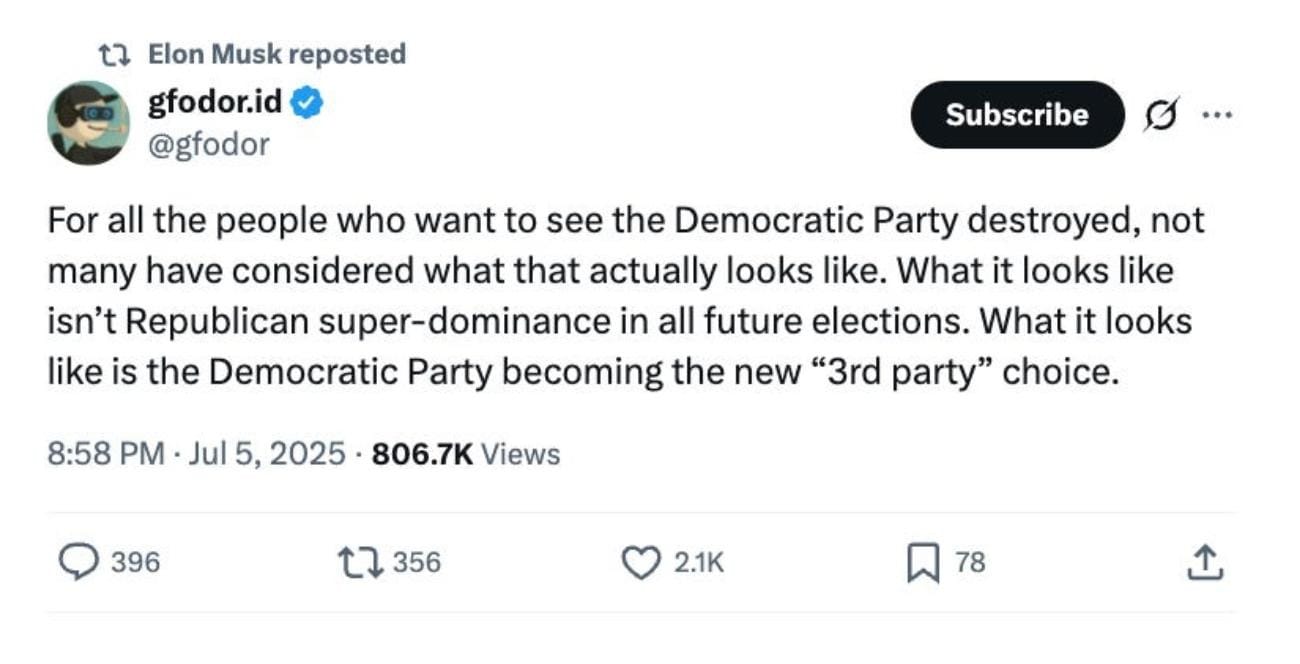Open the three-dot more options menu
Viewport: 1300px width, 664px height.
point(1218,114)
